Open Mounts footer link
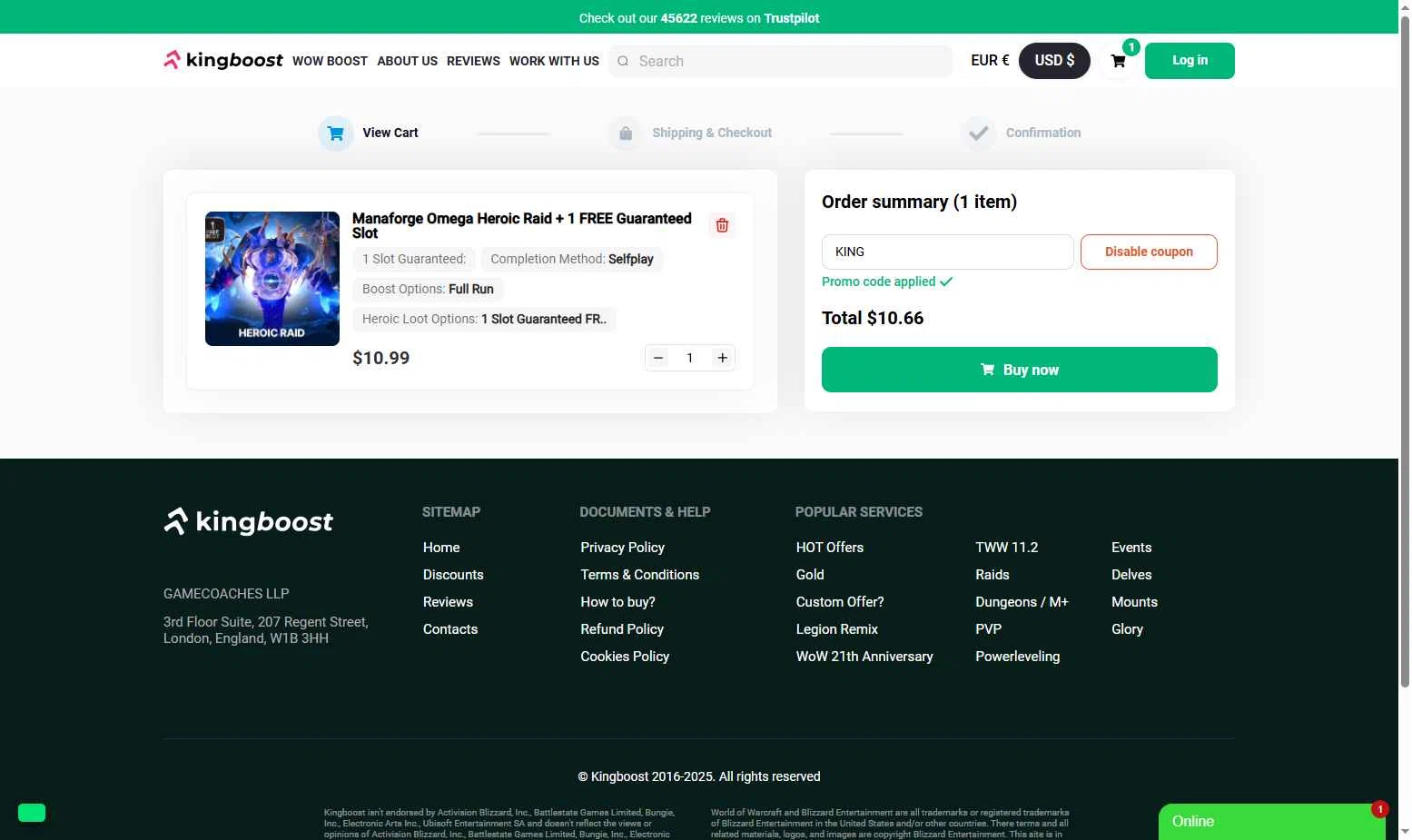The image size is (1412, 840). (1134, 602)
